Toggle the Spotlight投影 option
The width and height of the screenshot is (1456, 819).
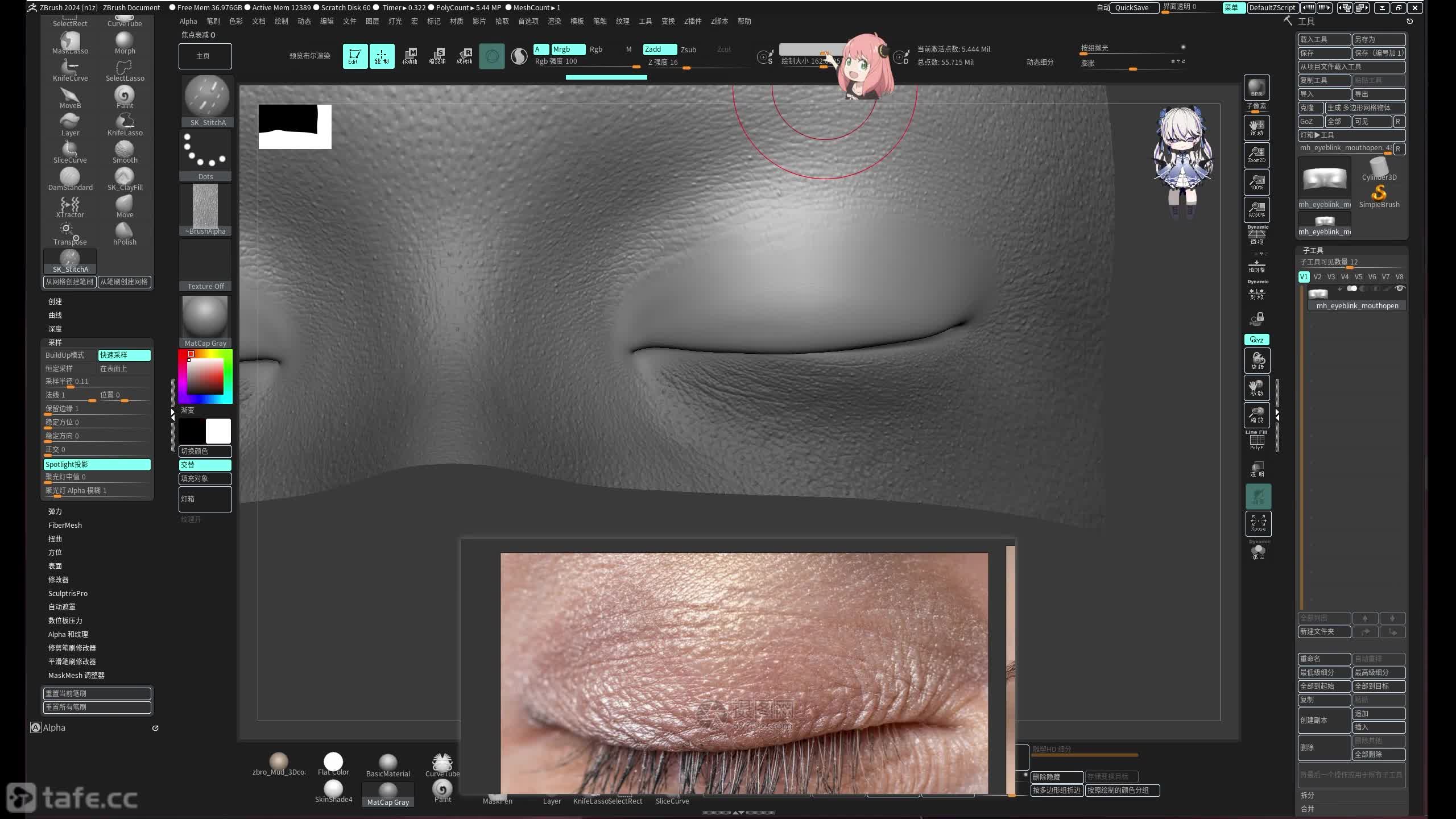click(x=97, y=464)
